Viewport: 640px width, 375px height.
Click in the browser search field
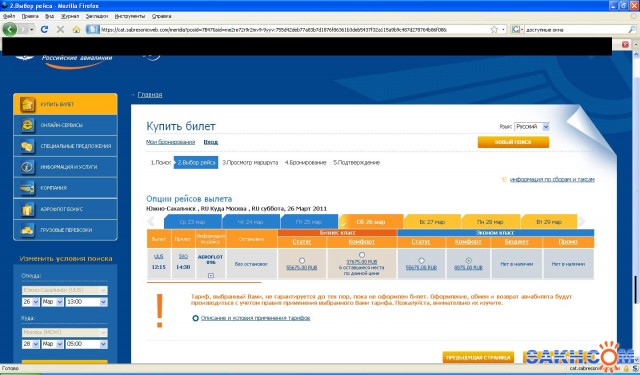[x=576, y=29]
